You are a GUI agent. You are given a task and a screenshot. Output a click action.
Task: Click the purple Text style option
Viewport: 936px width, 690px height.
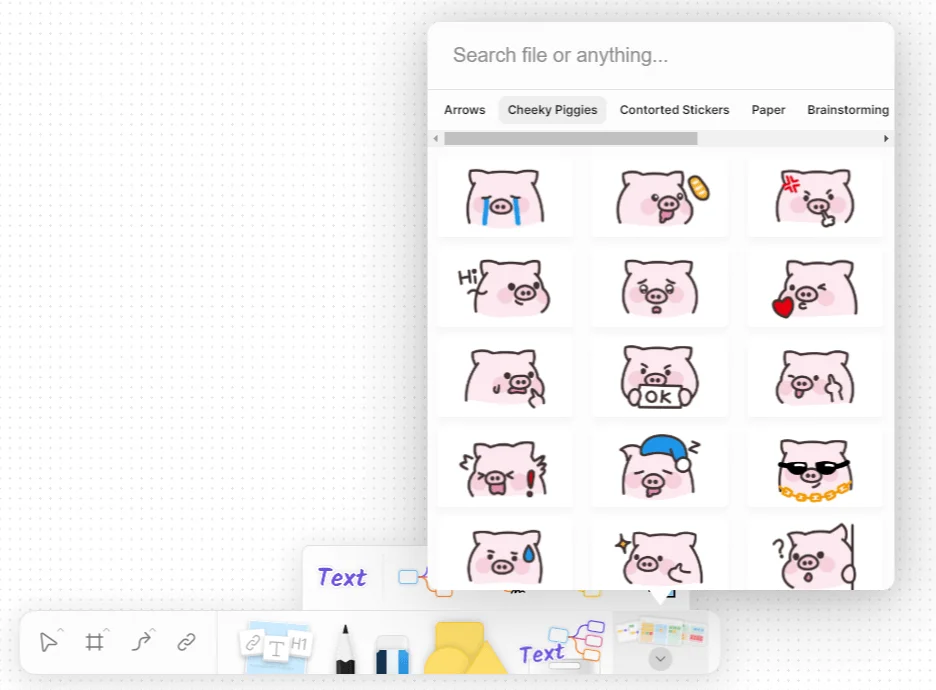(342, 577)
